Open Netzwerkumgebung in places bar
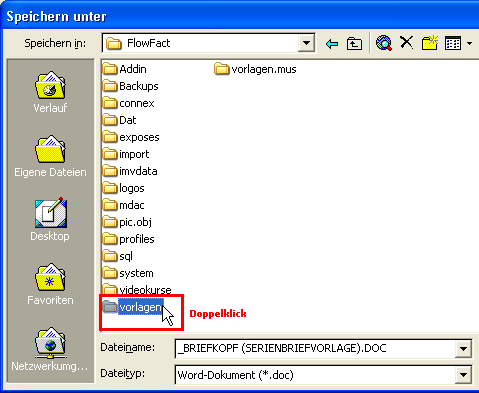This screenshot has width=479, height=393. (50, 349)
